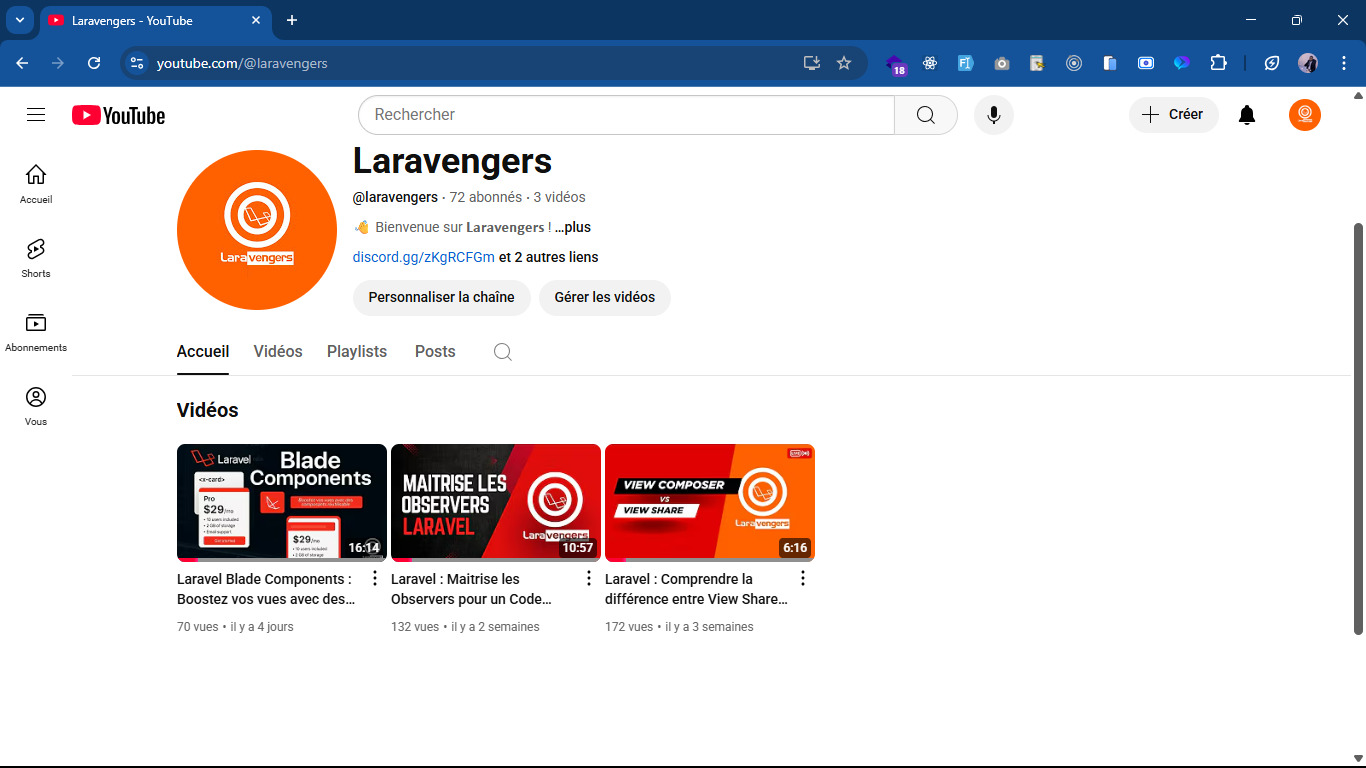Open the Chrome profile avatar
Image resolution: width=1366 pixels, height=768 pixels.
[1308, 63]
